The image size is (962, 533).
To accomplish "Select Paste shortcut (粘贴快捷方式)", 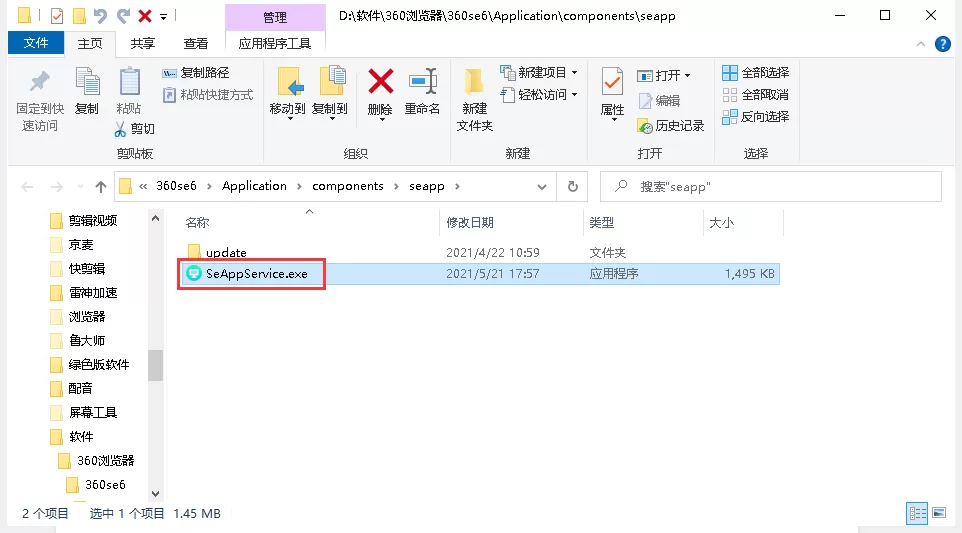I will pos(208,95).
